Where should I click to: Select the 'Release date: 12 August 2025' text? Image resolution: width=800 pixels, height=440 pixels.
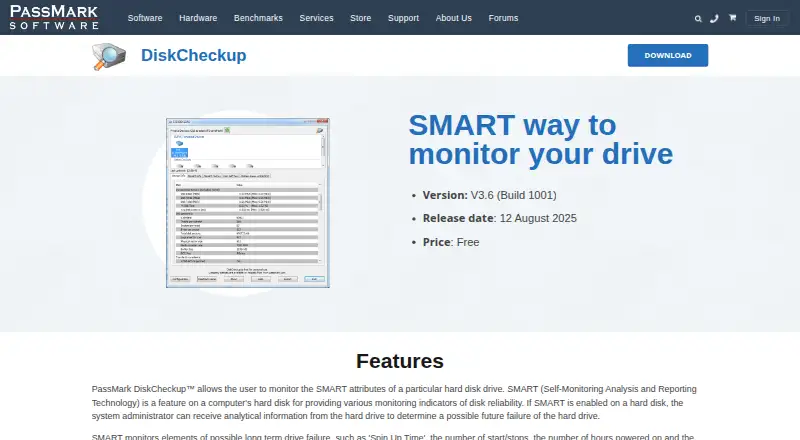pos(499,218)
